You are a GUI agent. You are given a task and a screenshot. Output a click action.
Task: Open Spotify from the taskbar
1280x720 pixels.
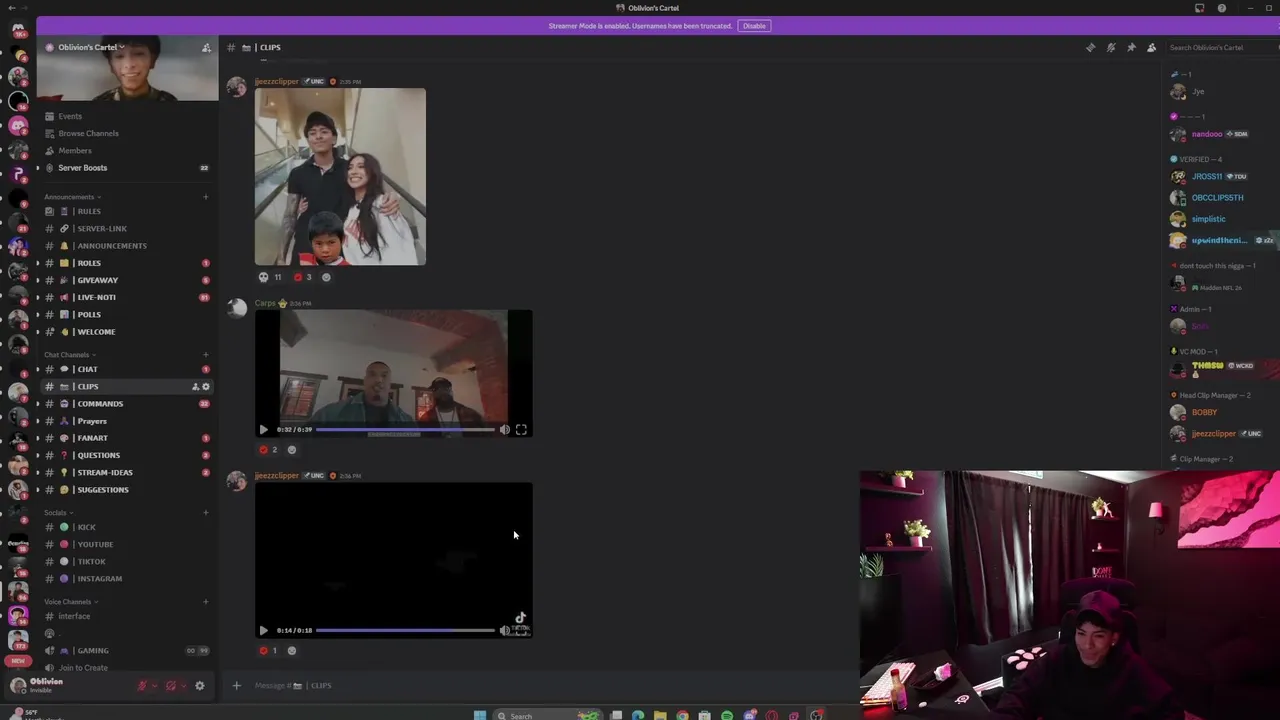(727, 715)
